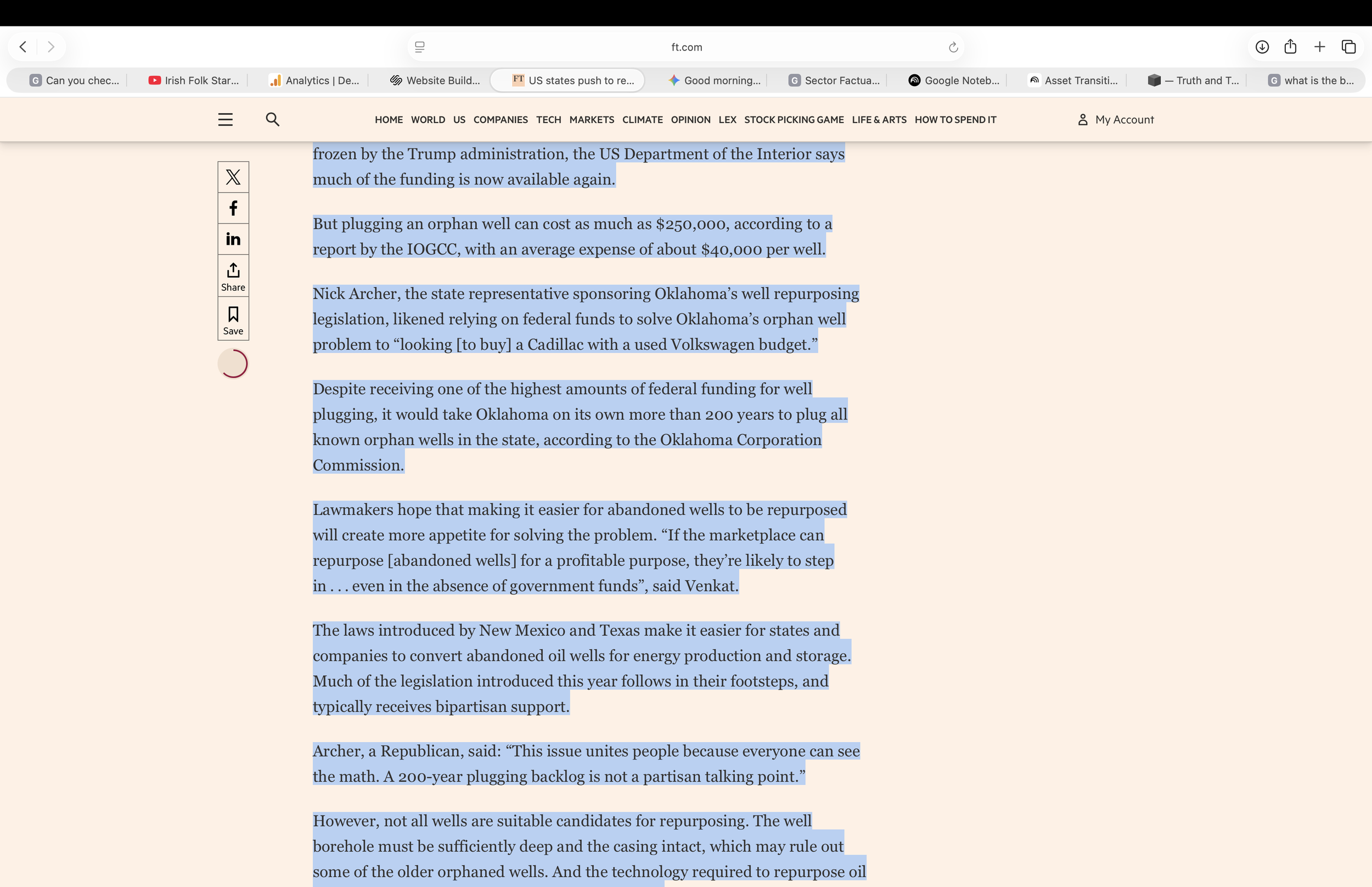Screen dimensions: 1372x887
Task: Share the article on Facebook
Action: click(x=233, y=208)
